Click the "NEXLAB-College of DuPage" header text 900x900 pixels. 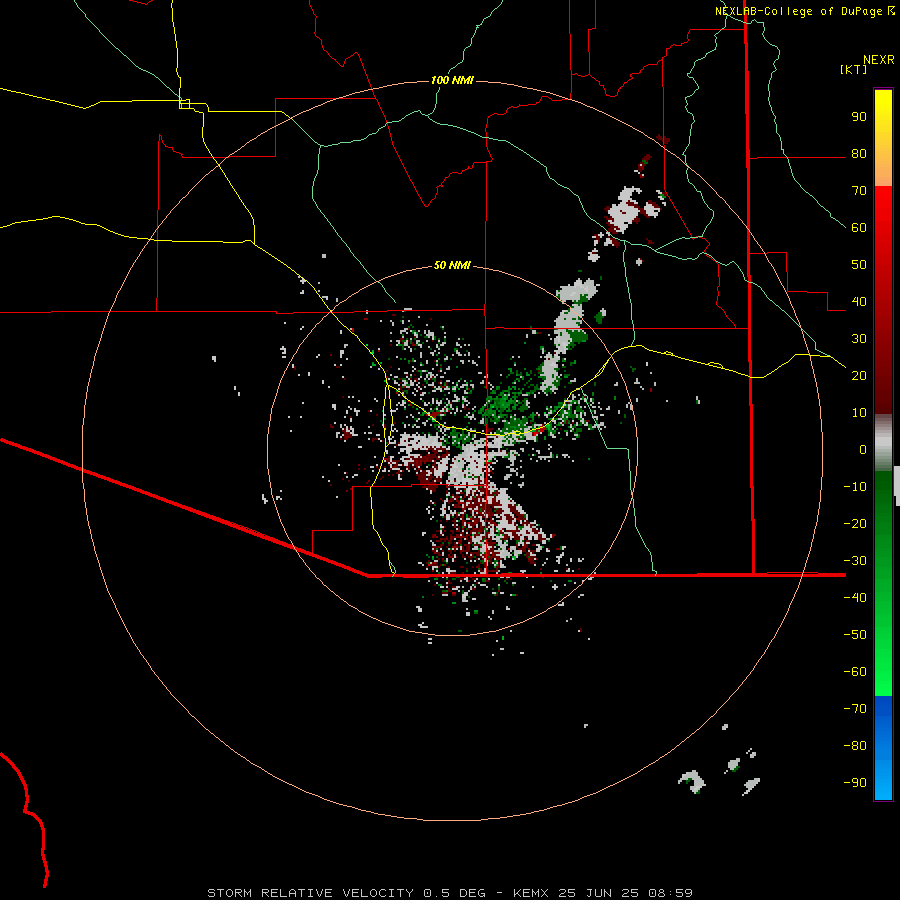click(798, 11)
